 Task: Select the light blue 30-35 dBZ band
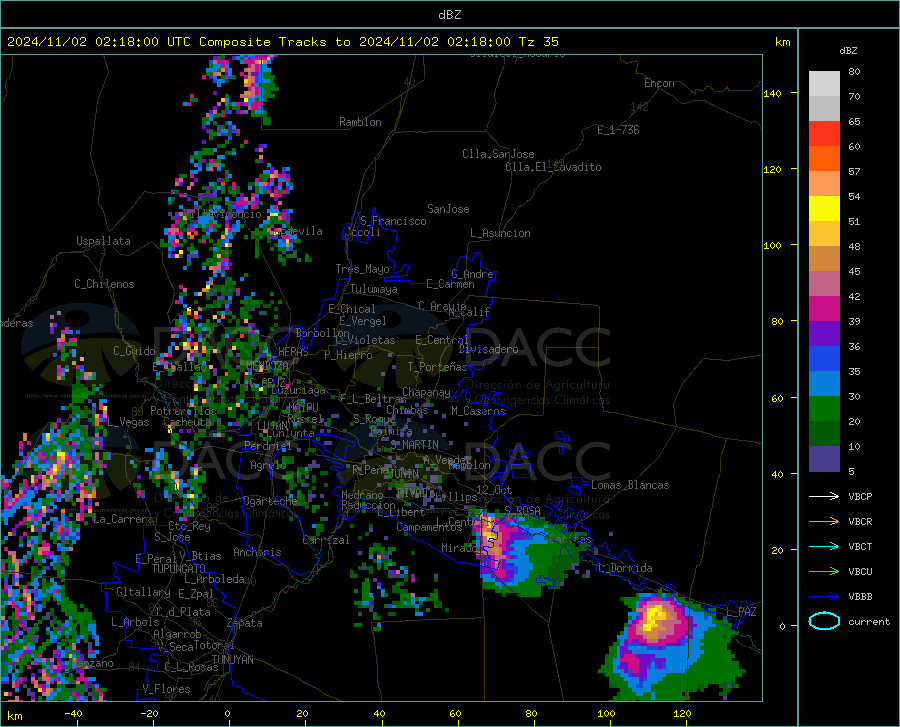pyautogui.click(x=824, y=384)
